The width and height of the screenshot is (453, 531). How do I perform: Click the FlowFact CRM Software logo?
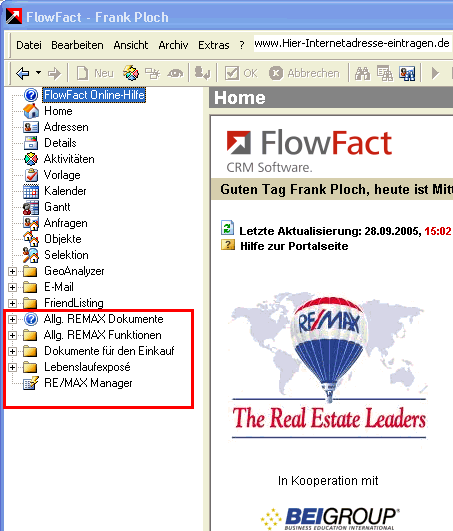click(309, 151)
